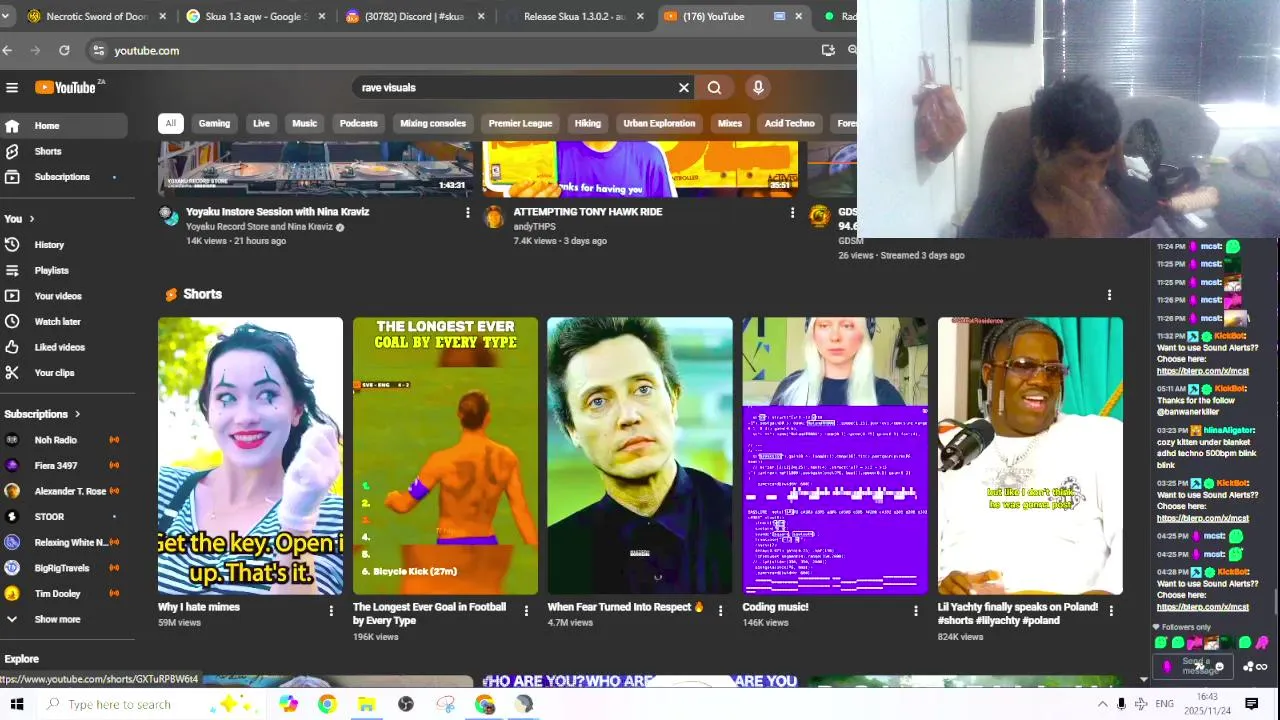The image size is (1280, 720).
Task: Open File Explorer from the taskbar
Action: point(366,704)
